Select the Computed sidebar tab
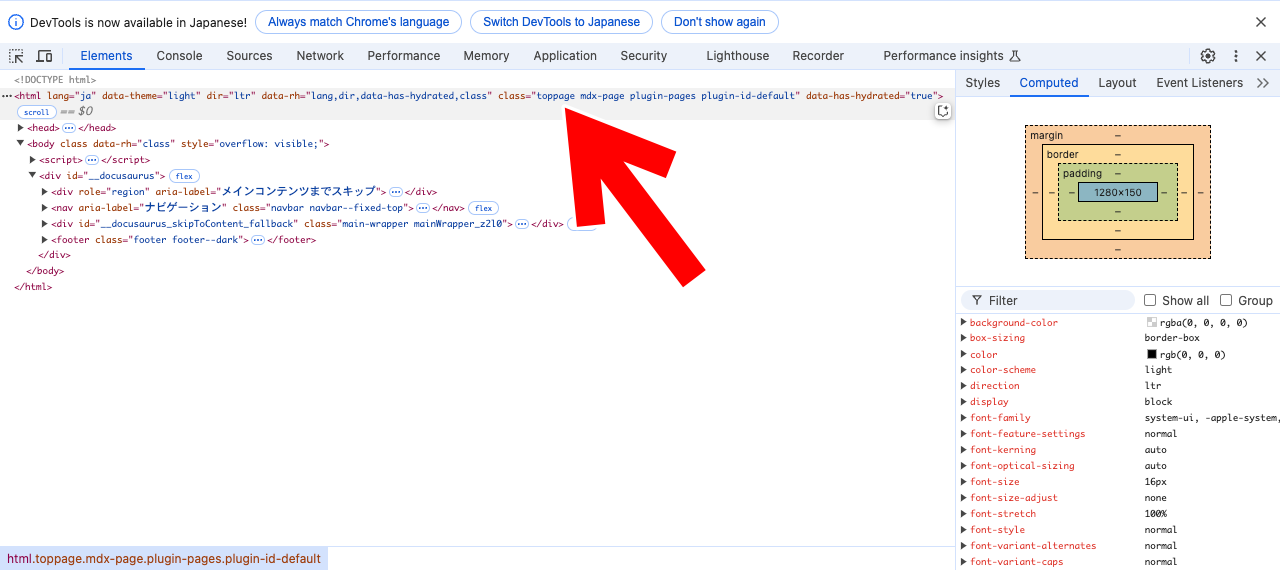Image resolution: width=1280 pixels, height=570 pixels. 1049,83
